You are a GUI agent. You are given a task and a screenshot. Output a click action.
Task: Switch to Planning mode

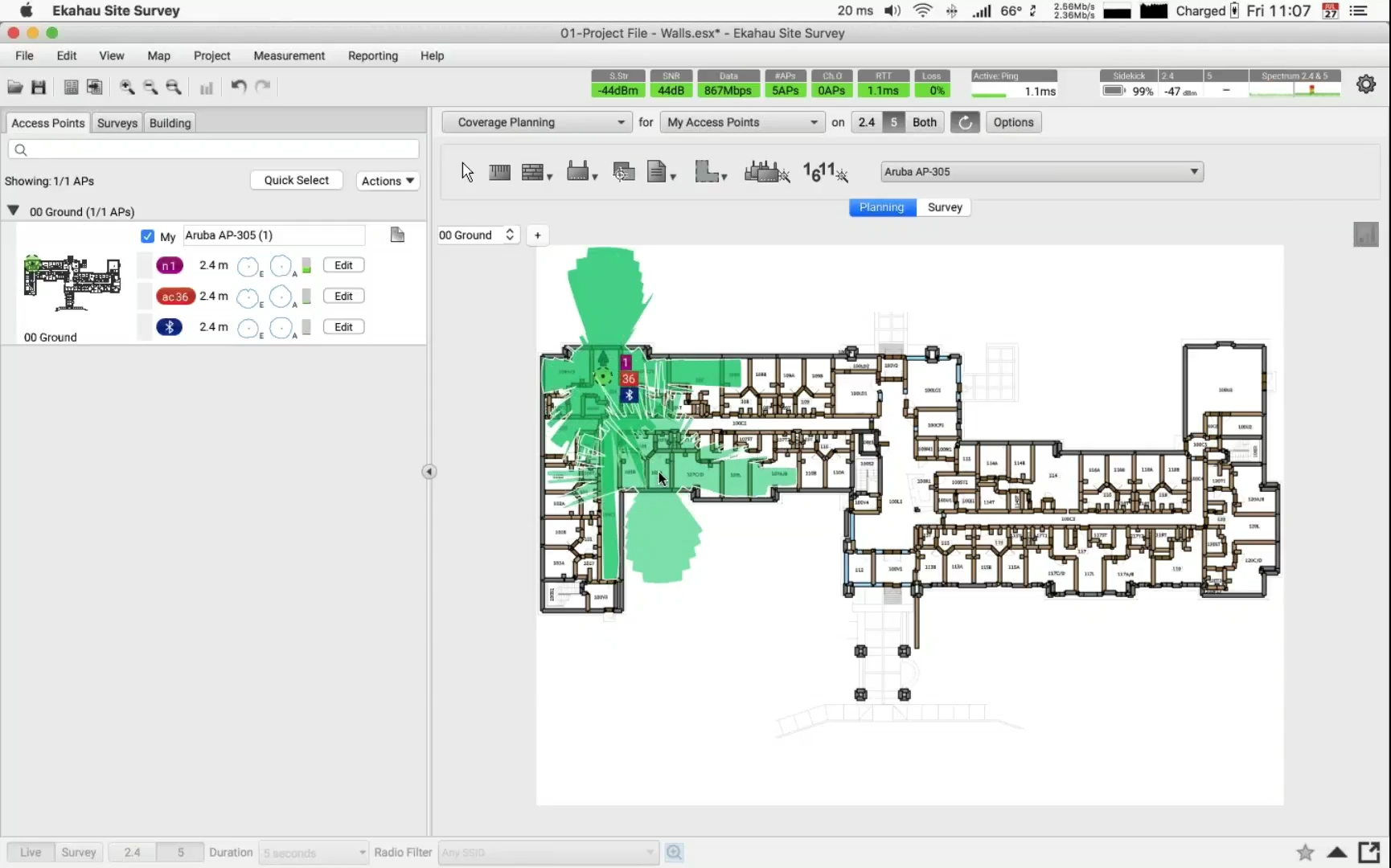point(882,207)
